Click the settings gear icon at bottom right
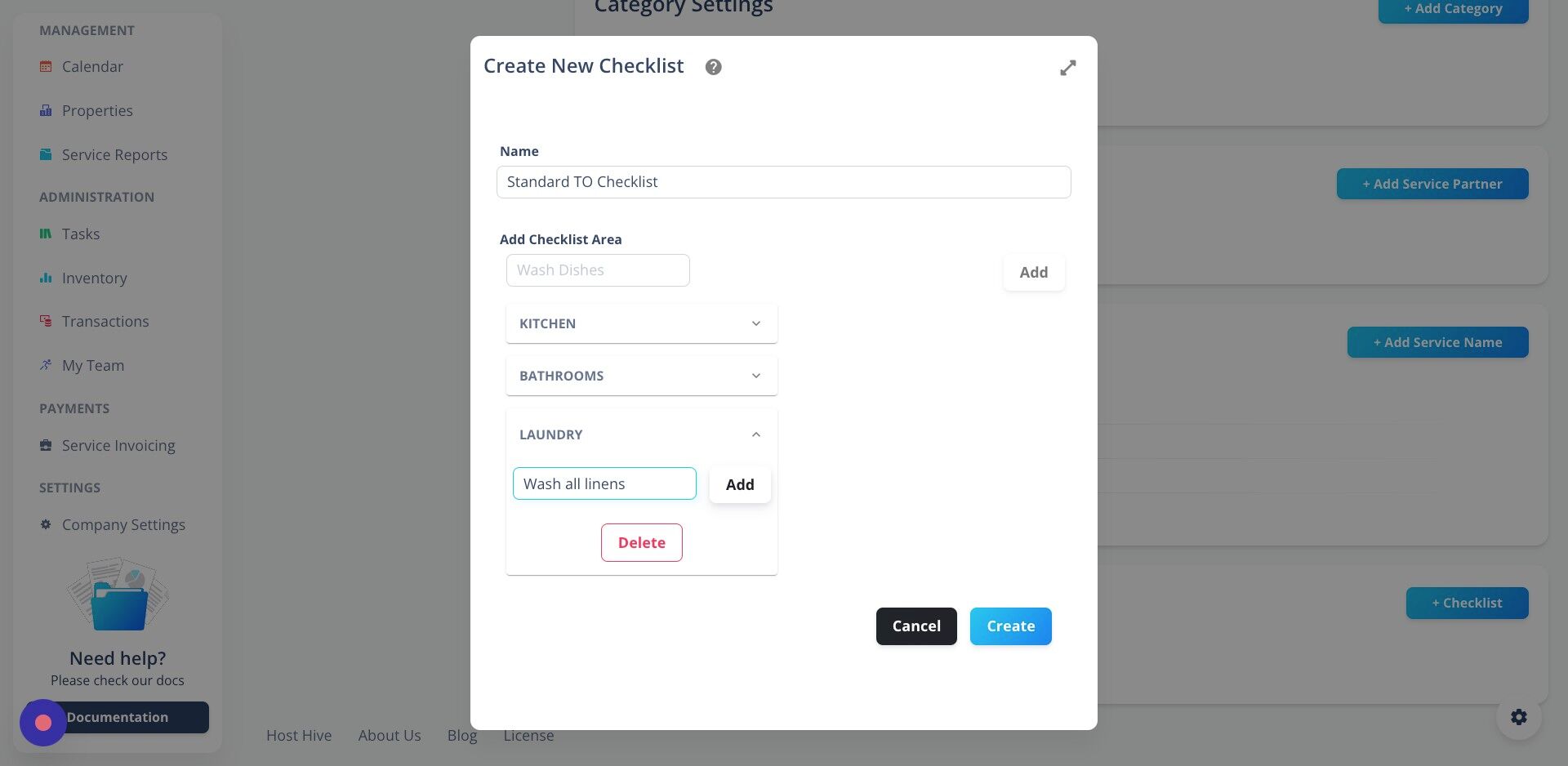 pyautogui.click(x=1518, y=717)
